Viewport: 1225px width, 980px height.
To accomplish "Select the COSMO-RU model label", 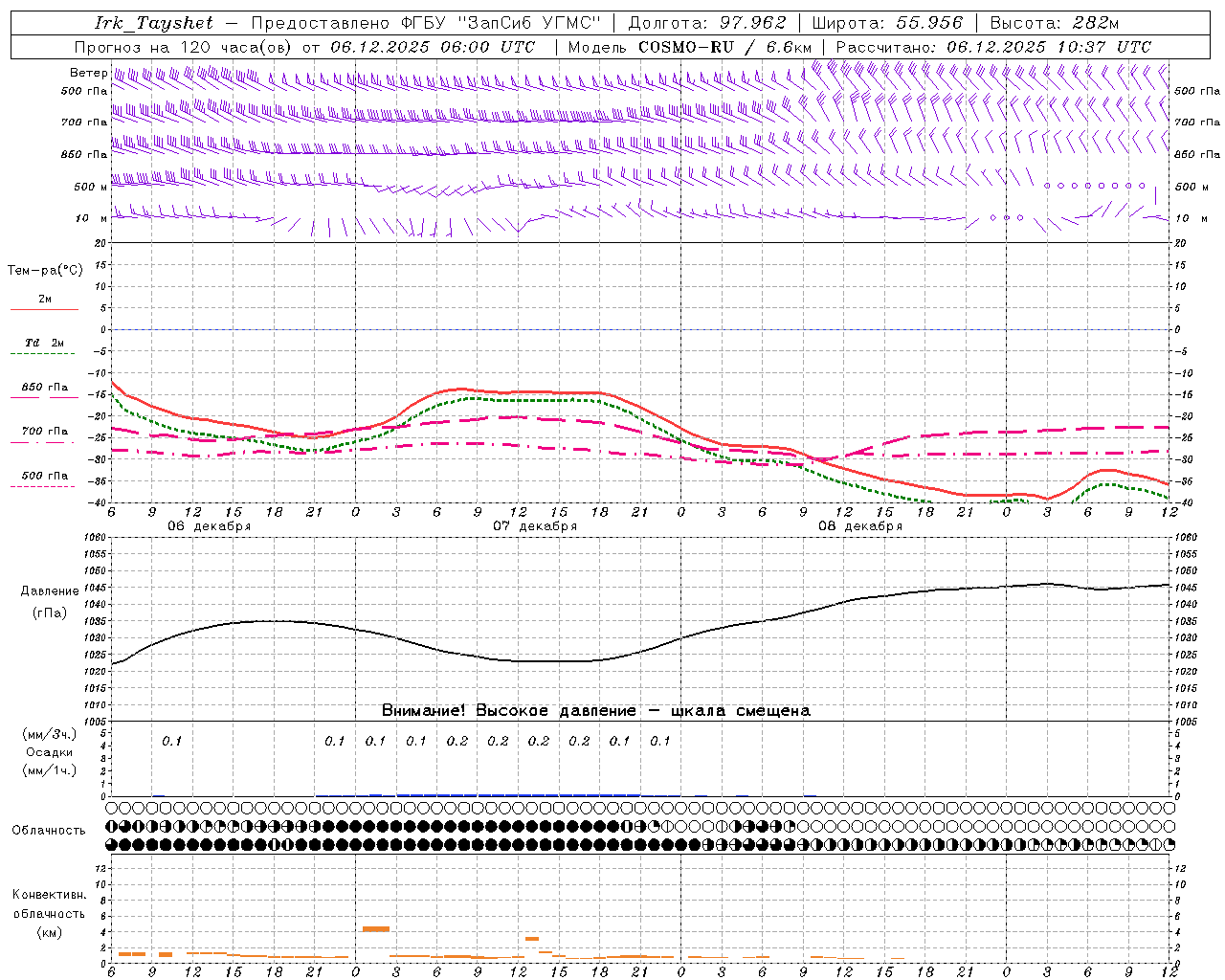I will 687,47.
